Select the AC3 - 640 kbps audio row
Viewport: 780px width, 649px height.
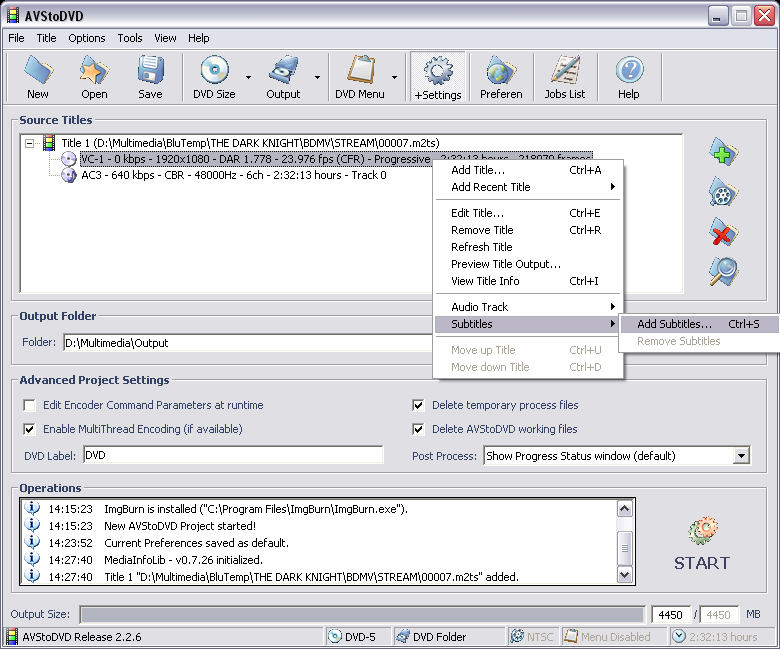[234, 175]
